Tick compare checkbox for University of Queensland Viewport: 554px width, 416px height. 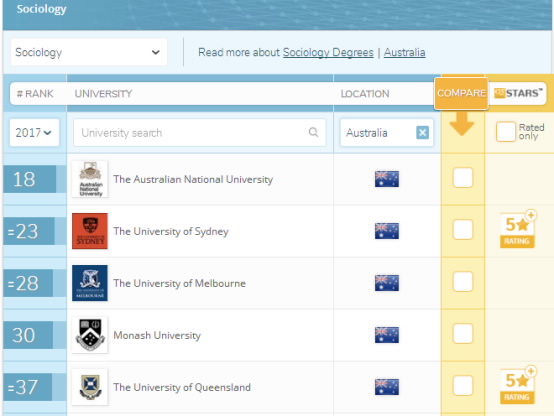click(x=462, y=385)
